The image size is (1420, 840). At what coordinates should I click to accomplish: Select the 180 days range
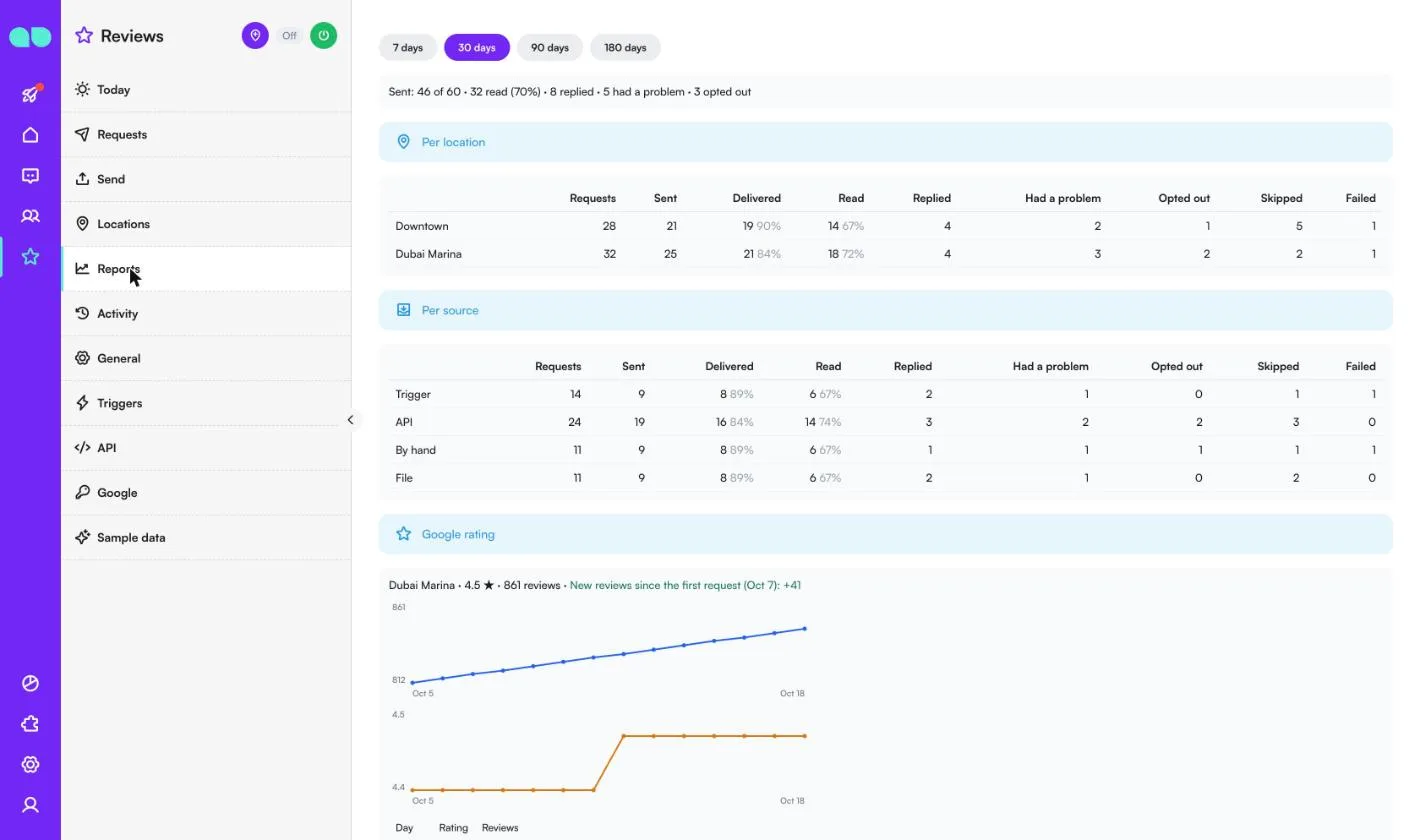(625, 47)
